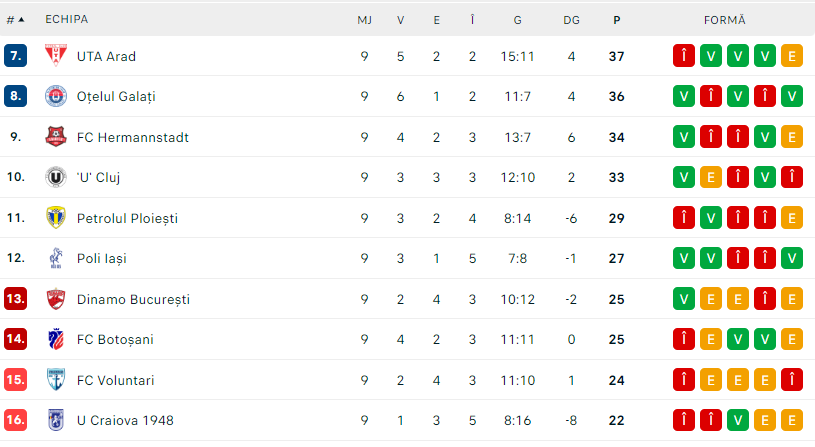Sort standings by DG goal difference
Viewport: 815px width, 447px height.
(571, 19)
